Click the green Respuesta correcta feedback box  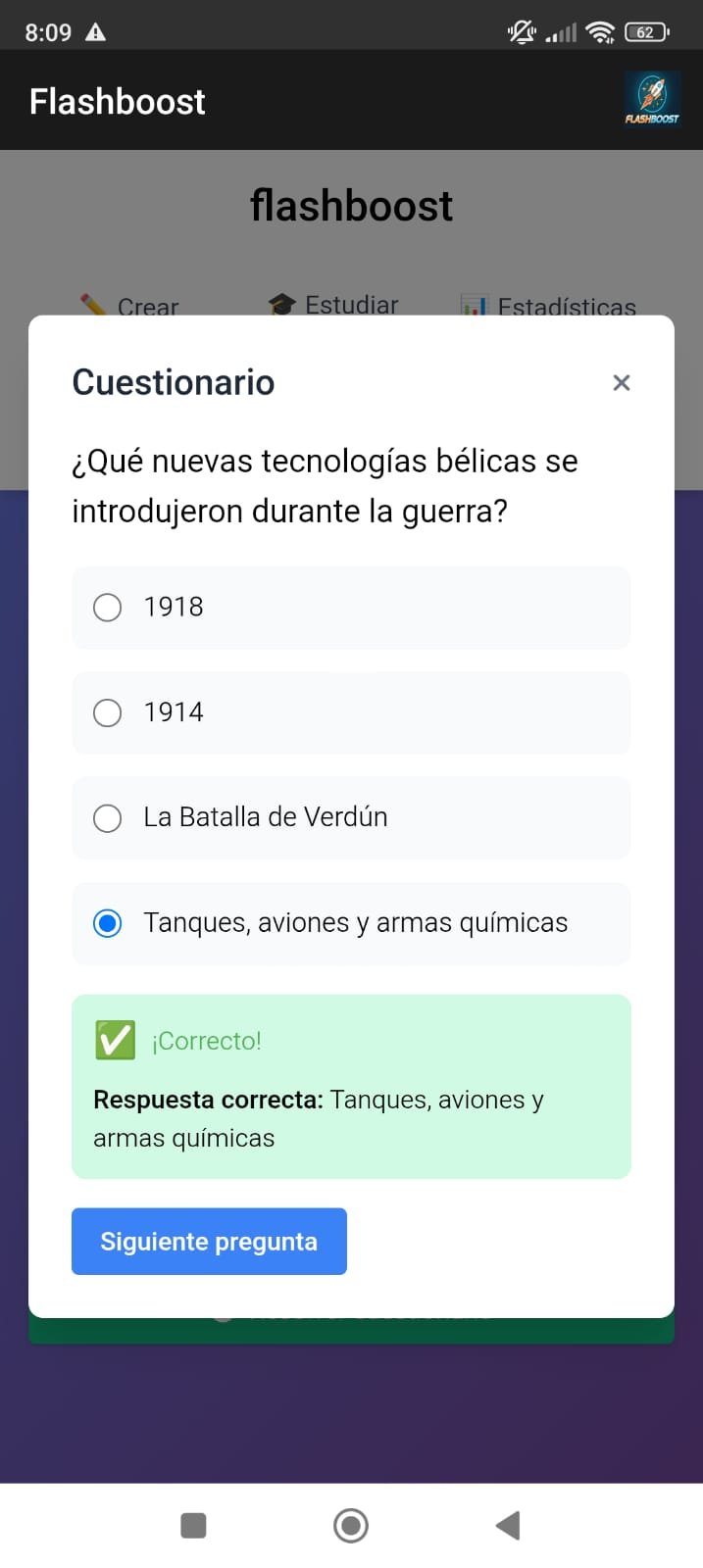pyautogui.click(x=351, y=1087)
